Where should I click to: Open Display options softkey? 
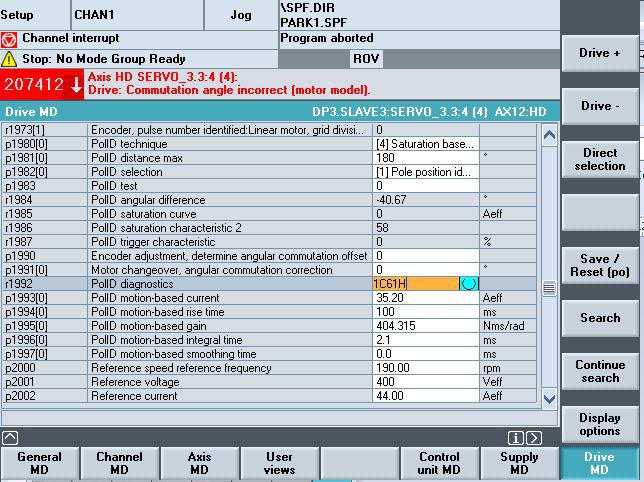tap(600, 424)
